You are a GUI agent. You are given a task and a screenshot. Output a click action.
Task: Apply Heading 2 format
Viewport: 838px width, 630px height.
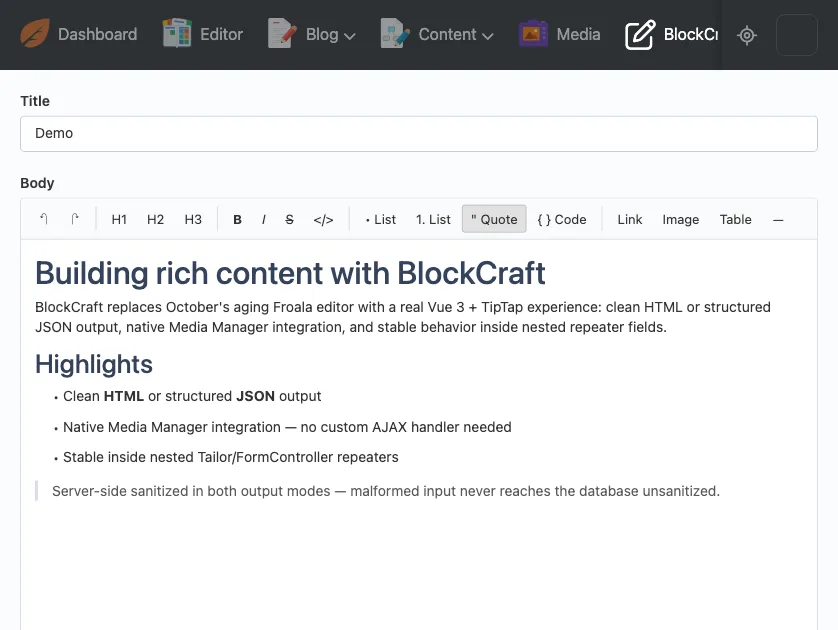[156, 219]
